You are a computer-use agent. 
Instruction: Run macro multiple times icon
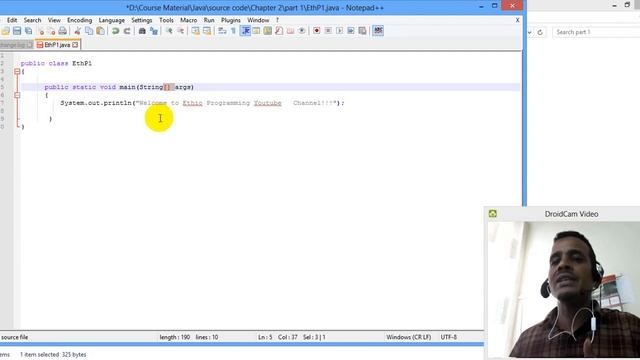pyautogui.click(x=351, y=31)
